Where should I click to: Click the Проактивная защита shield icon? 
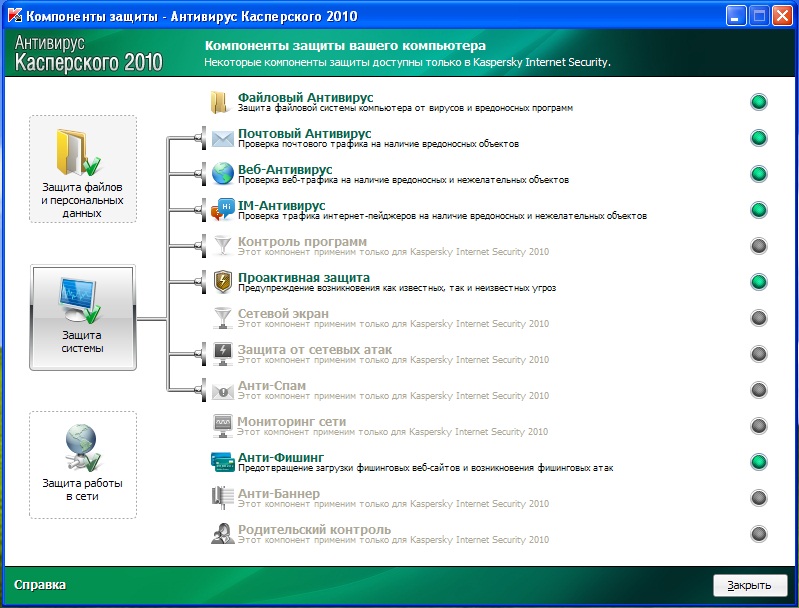[x=223, y=282]
